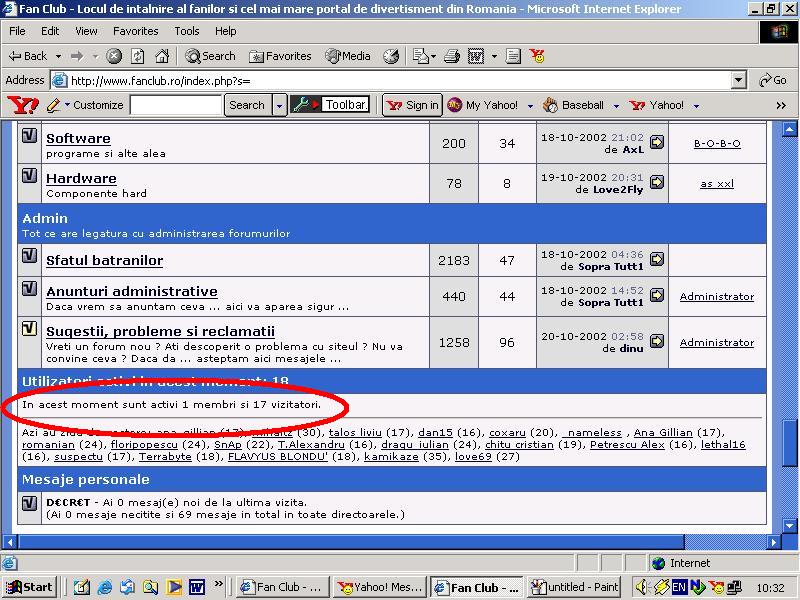Click status icon beside Software forum
The width and height of the screenshot is (800, 600).
30,136
